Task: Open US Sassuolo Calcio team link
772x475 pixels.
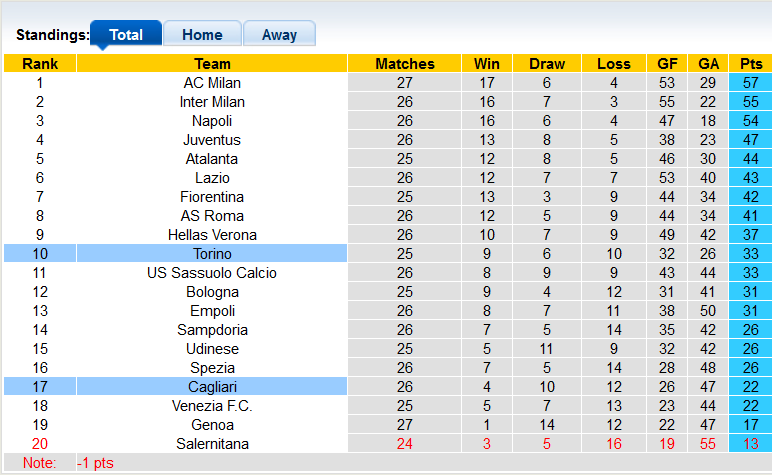Action: pos(212,273)
